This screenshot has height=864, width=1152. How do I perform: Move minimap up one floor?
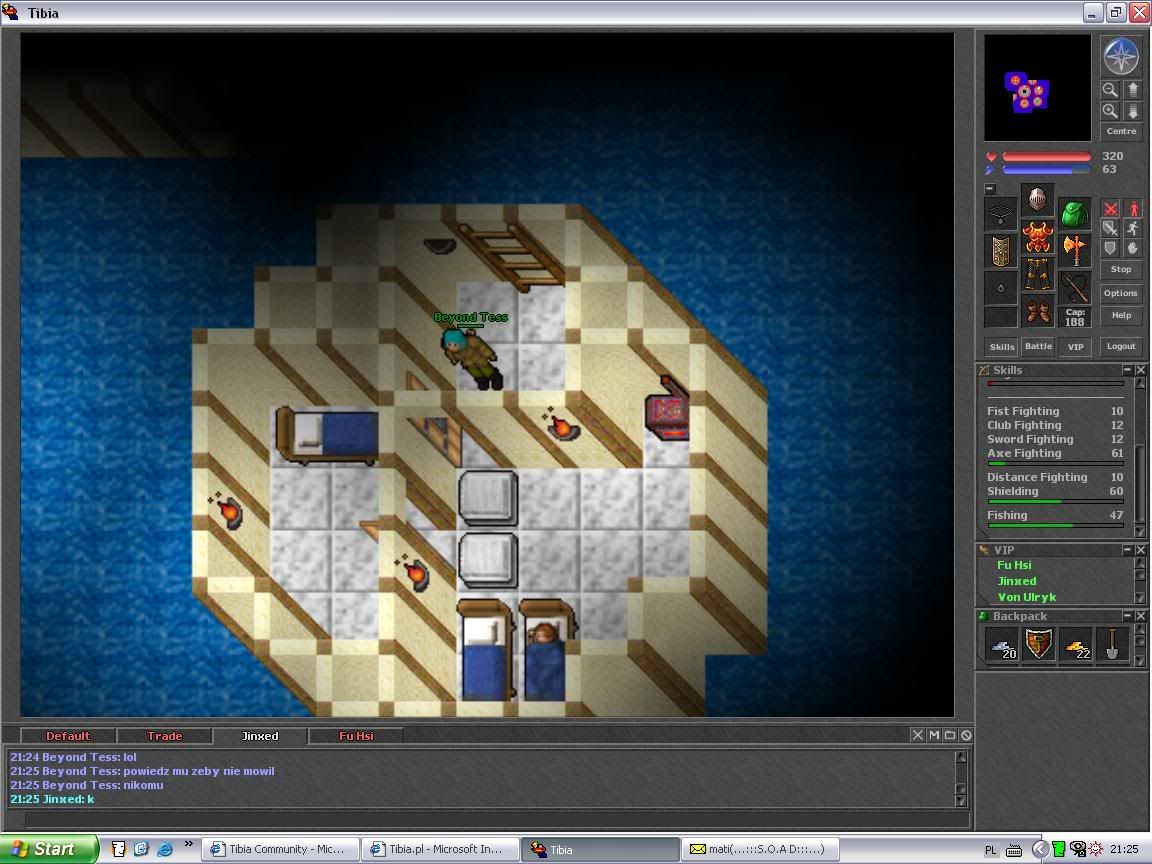click(1133, 90)
